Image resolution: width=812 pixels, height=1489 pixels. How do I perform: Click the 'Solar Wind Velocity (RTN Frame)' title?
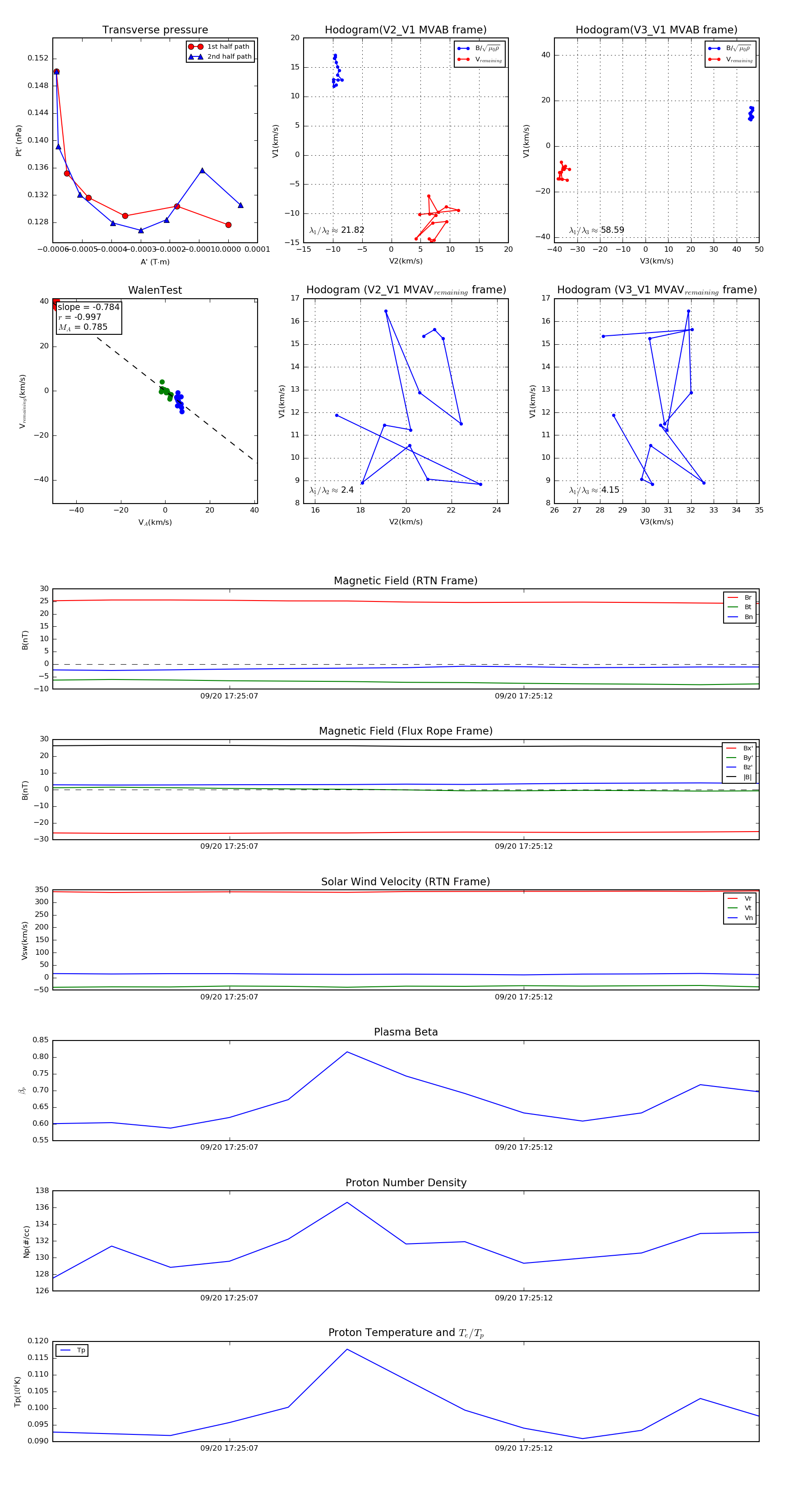(x=406, y=882)
